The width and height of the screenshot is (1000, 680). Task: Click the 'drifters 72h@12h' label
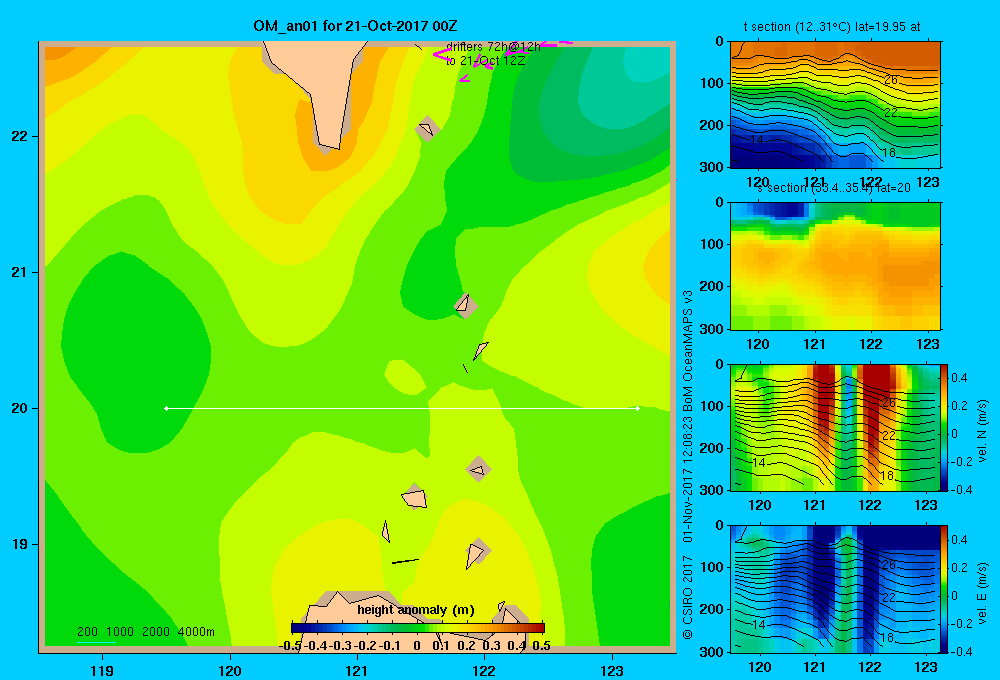point(493,47)
